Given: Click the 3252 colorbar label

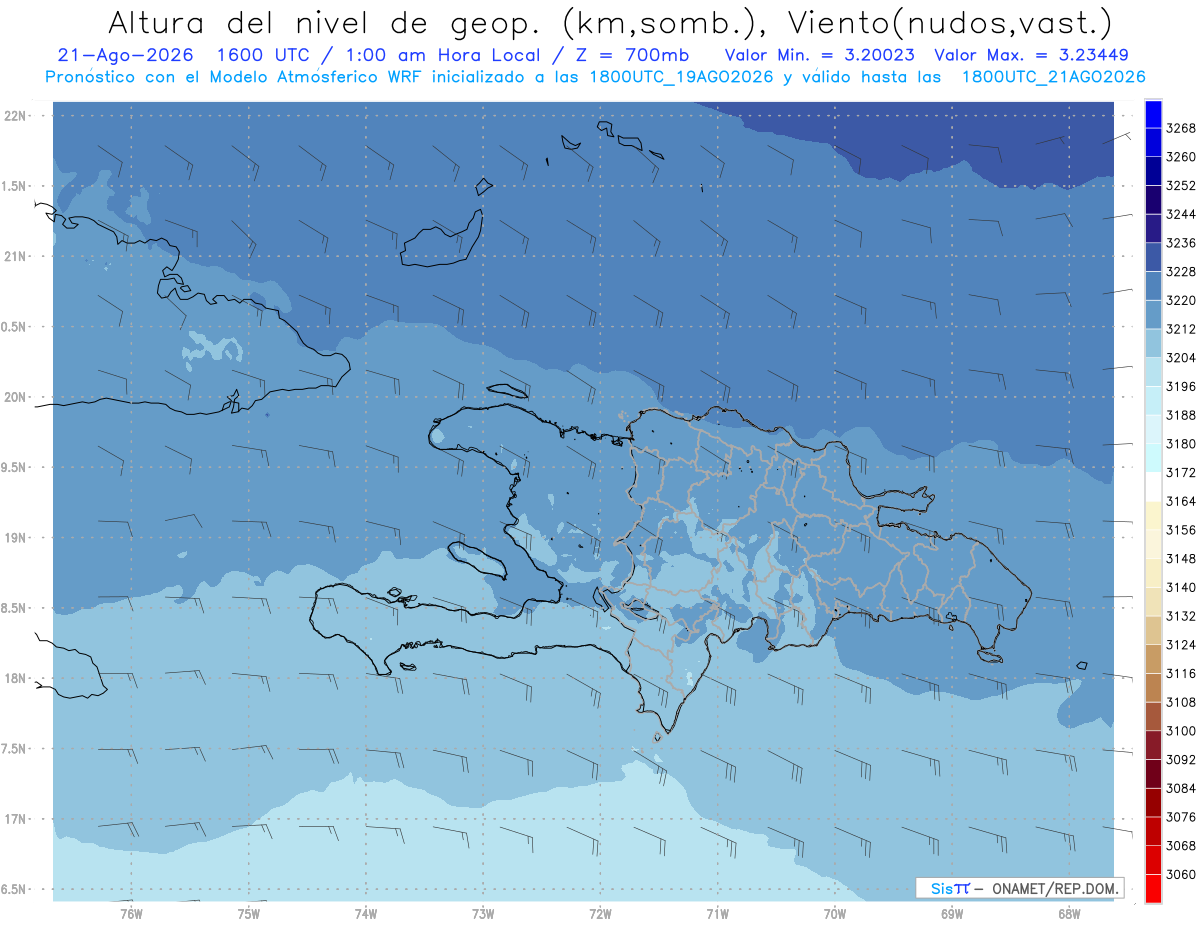Looking at the screenshot, I should point(1181,186).
